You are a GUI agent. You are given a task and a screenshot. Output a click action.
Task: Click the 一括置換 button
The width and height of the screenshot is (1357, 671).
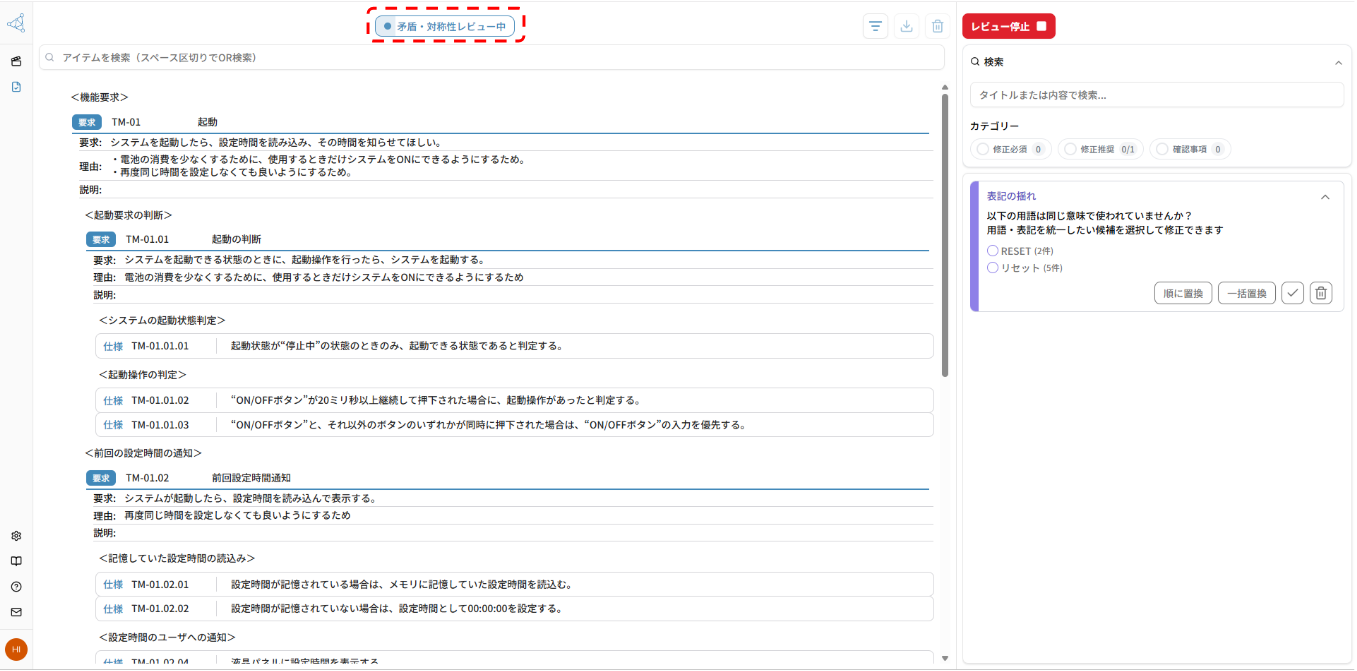pos(1247,293)
